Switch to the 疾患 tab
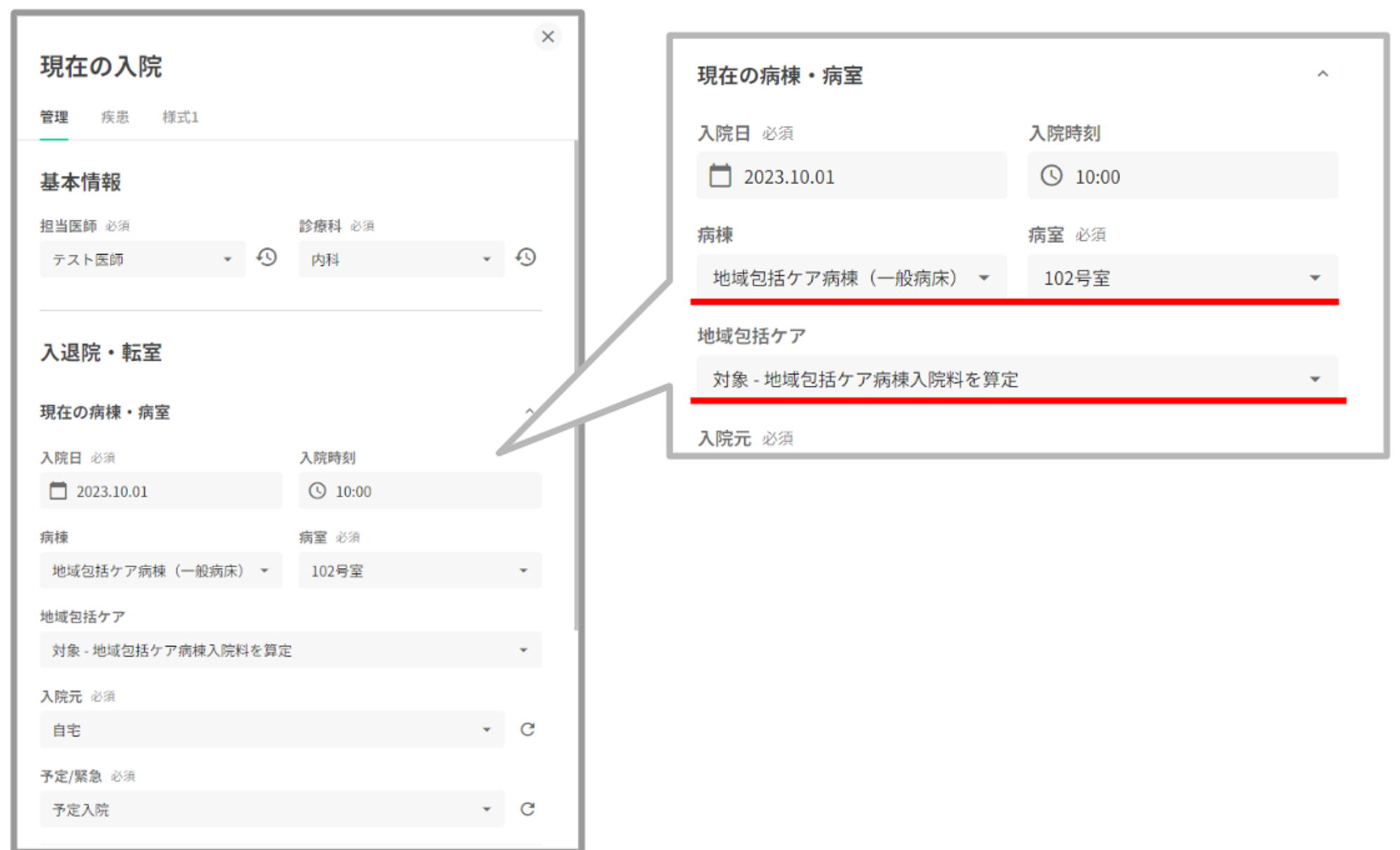 click(x=115, y=117)
